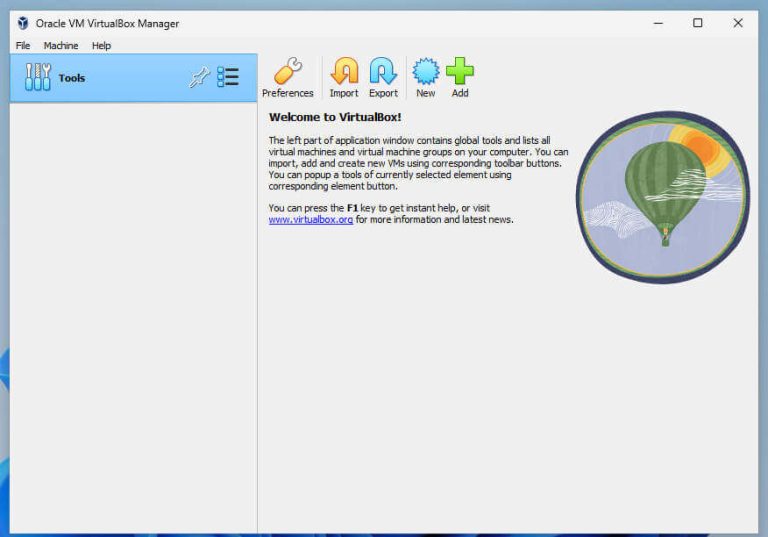Open the File menu
The image size is (768, 537).
(23, 46)
